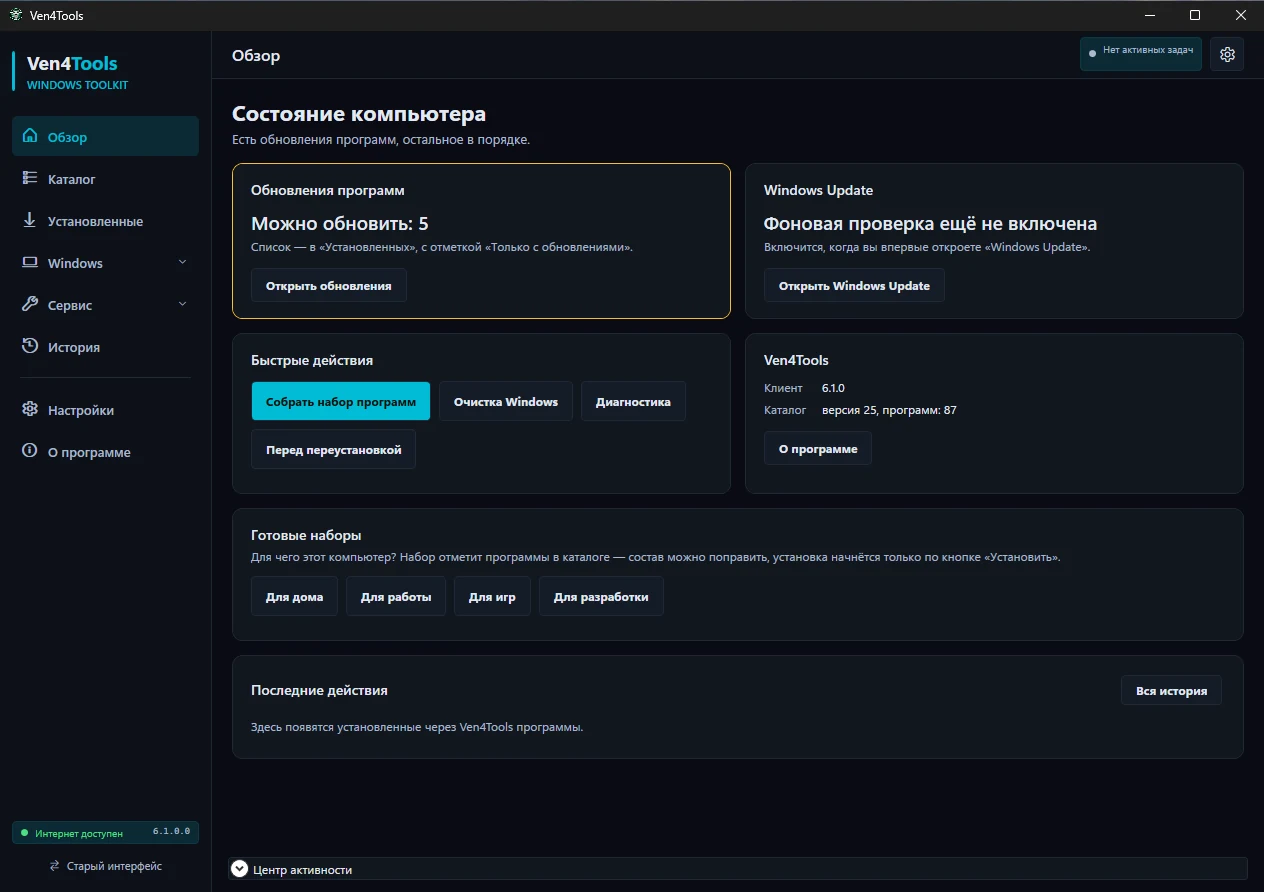
Task: Click the О программе info icon
Action: click(x=30, y=451)
